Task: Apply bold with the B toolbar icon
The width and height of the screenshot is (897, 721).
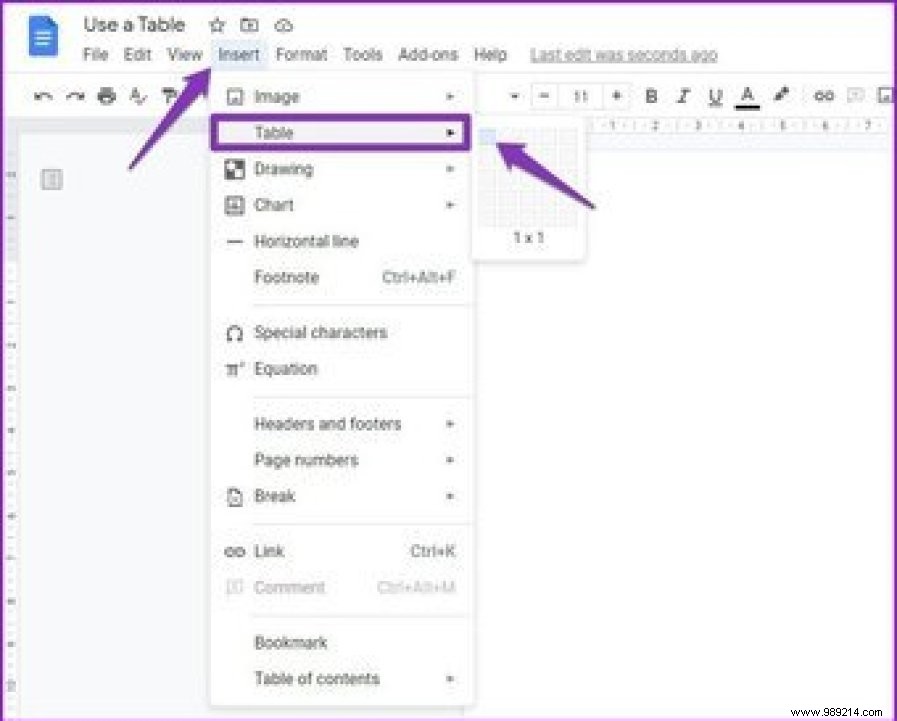Action: [x=651, y=96]
